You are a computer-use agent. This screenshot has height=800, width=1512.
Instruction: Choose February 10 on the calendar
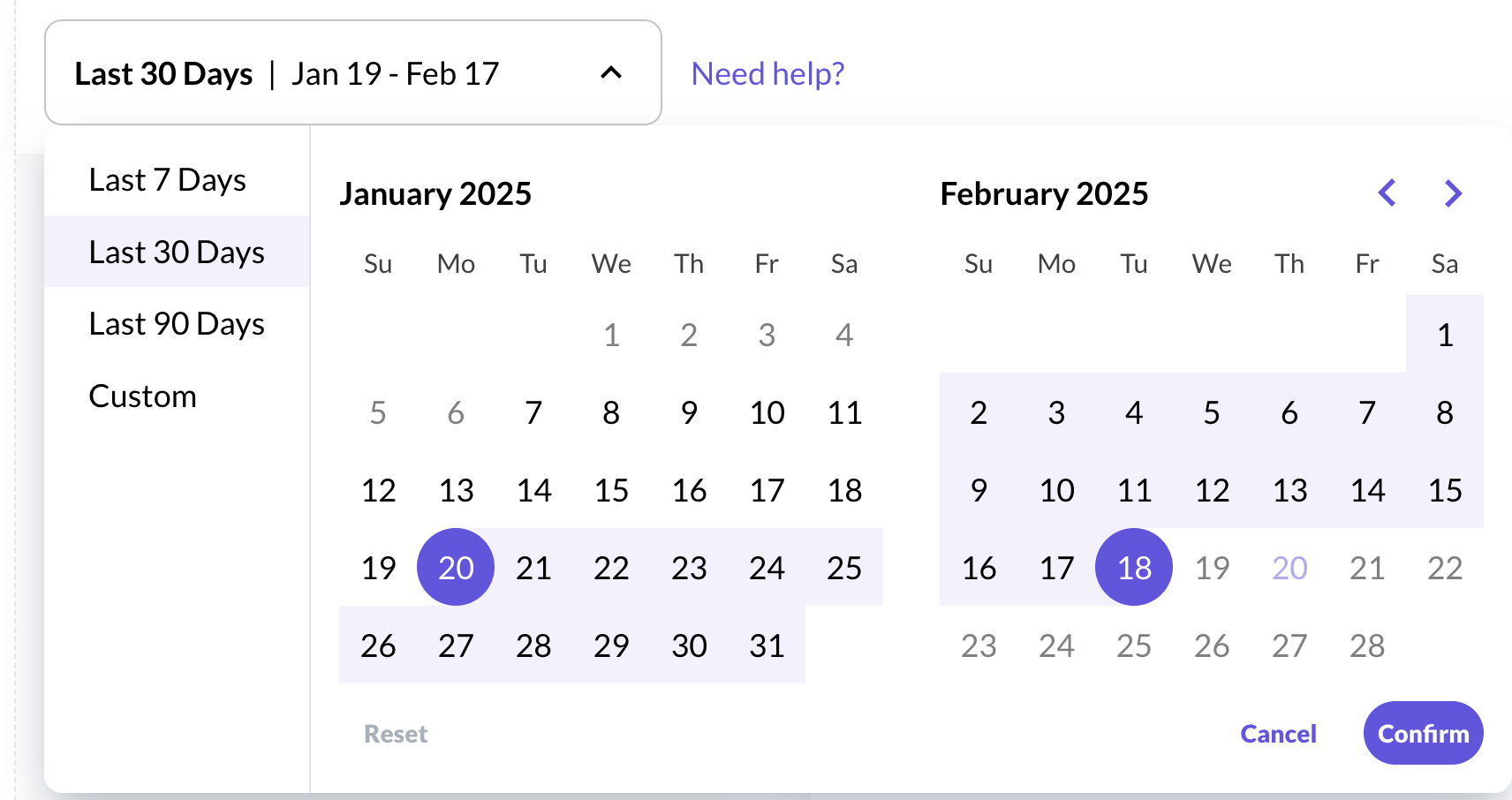[x=1056, y=490]
